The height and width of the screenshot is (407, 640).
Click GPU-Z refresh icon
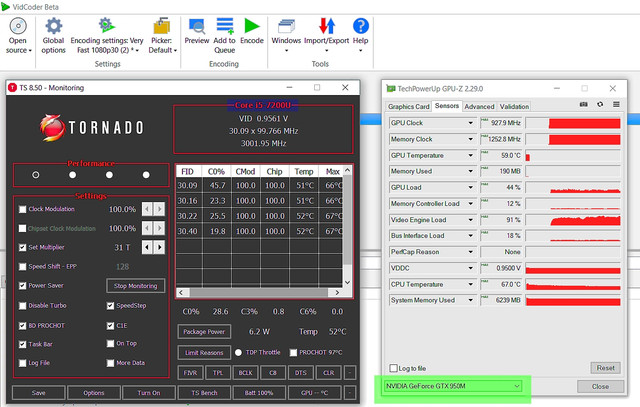(x=600, y=105)
